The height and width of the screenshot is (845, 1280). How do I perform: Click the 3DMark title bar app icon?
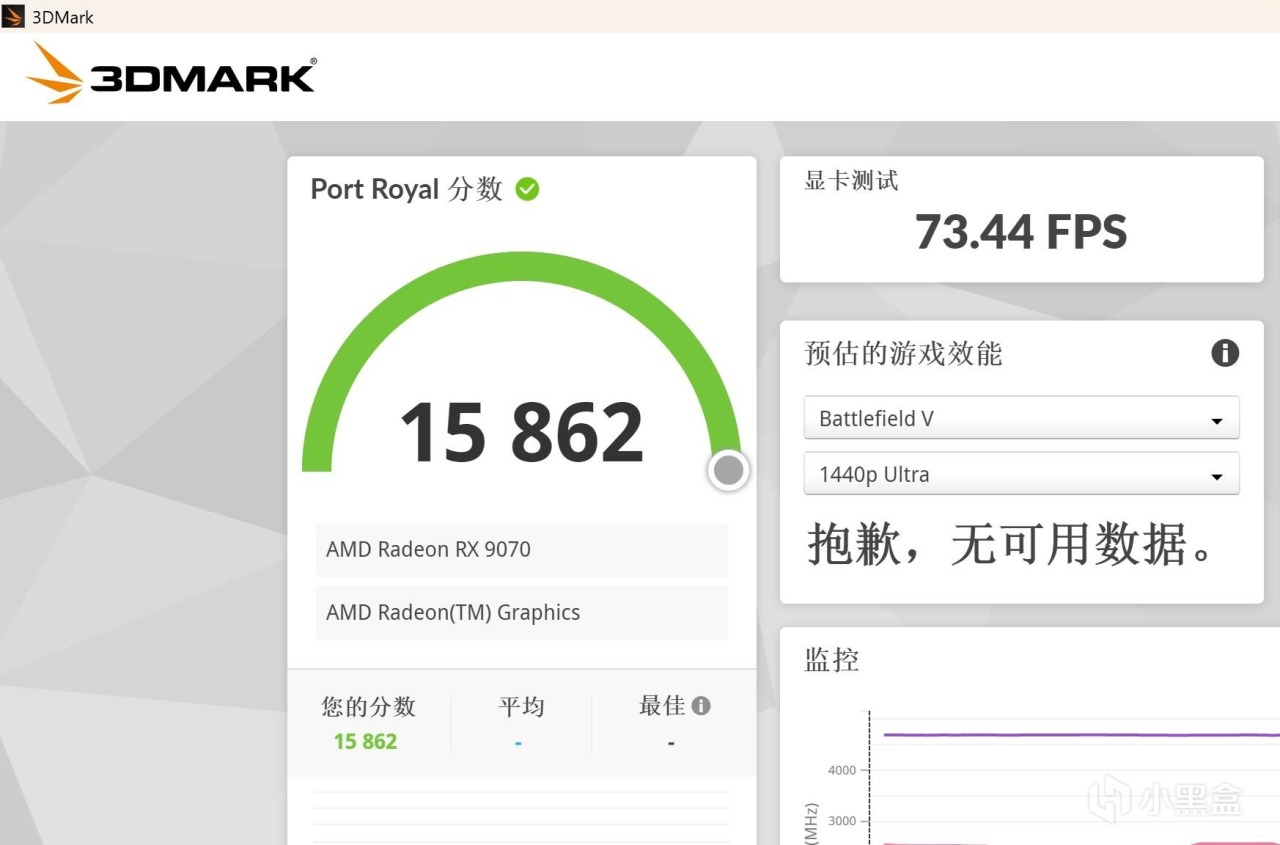coord(13,16)
